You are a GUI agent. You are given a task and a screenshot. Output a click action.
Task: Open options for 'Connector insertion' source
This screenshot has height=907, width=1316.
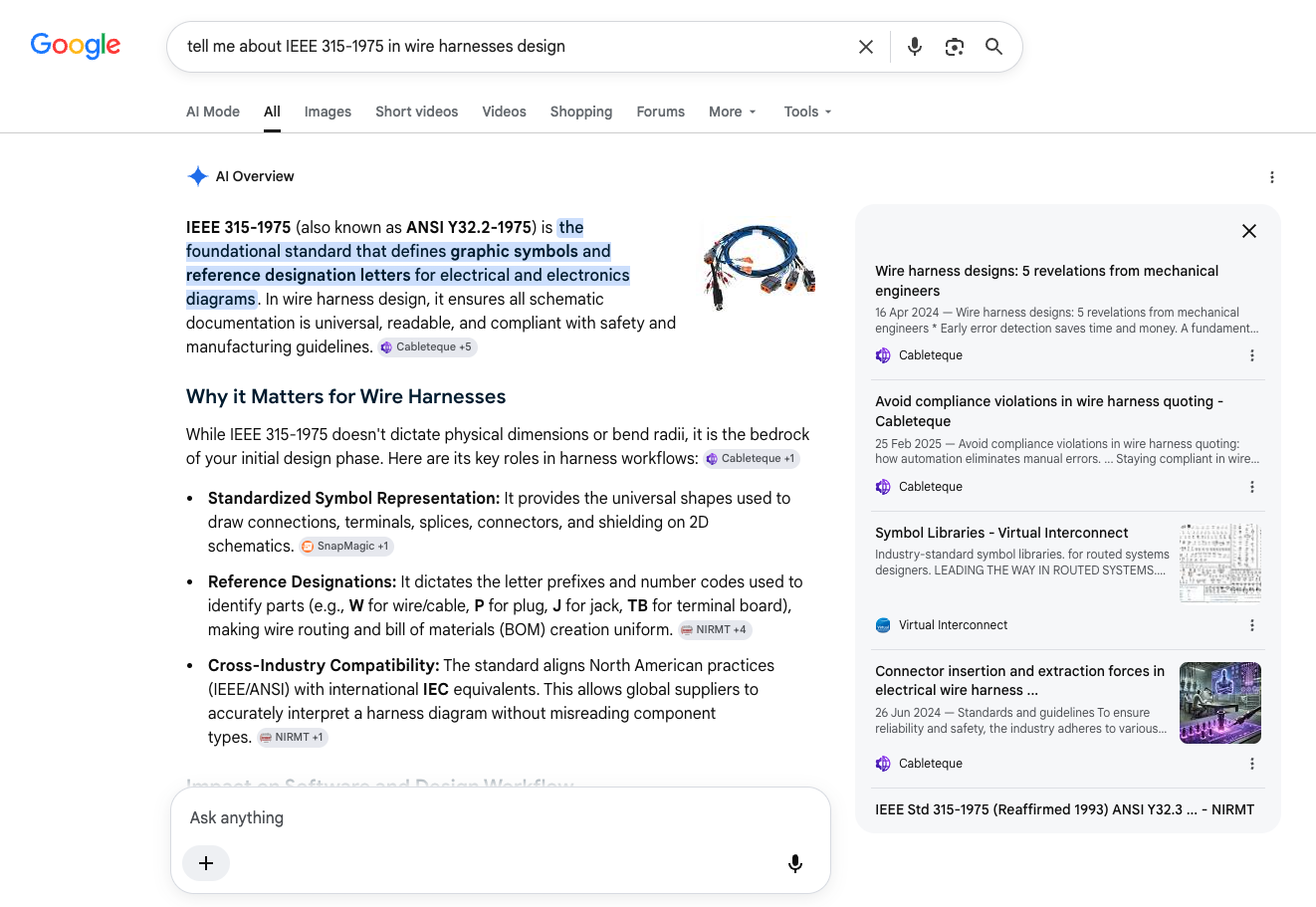click(1252, 764)
